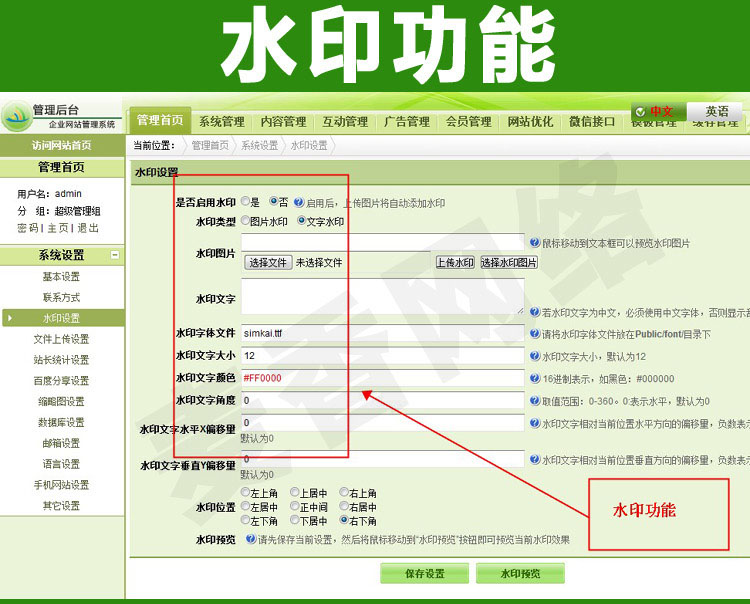Open 数据库设置 in sidebar
This screenshot has height=604, width=750.
click(61, 422)
